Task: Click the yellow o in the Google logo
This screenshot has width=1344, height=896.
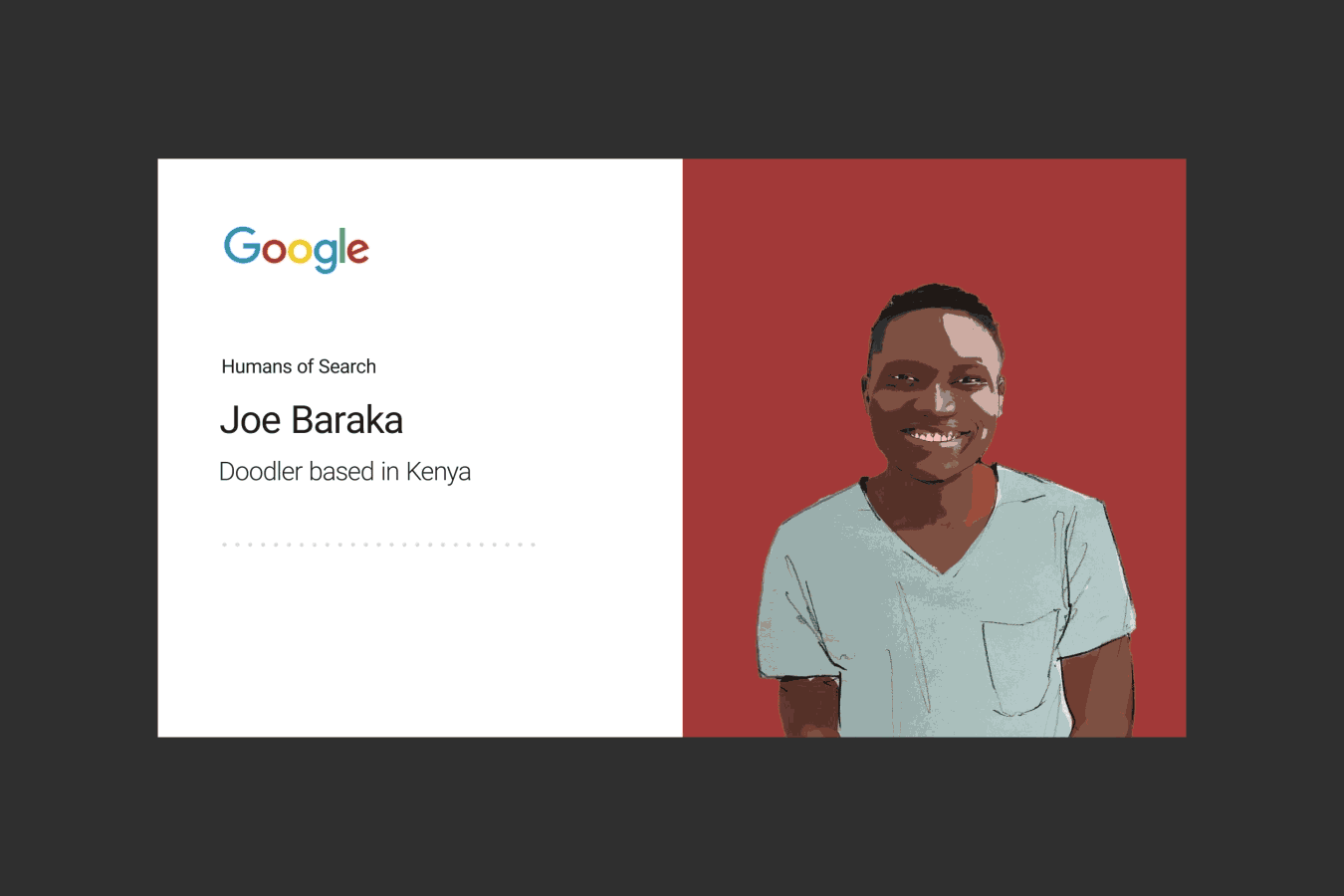Action: 300,252
